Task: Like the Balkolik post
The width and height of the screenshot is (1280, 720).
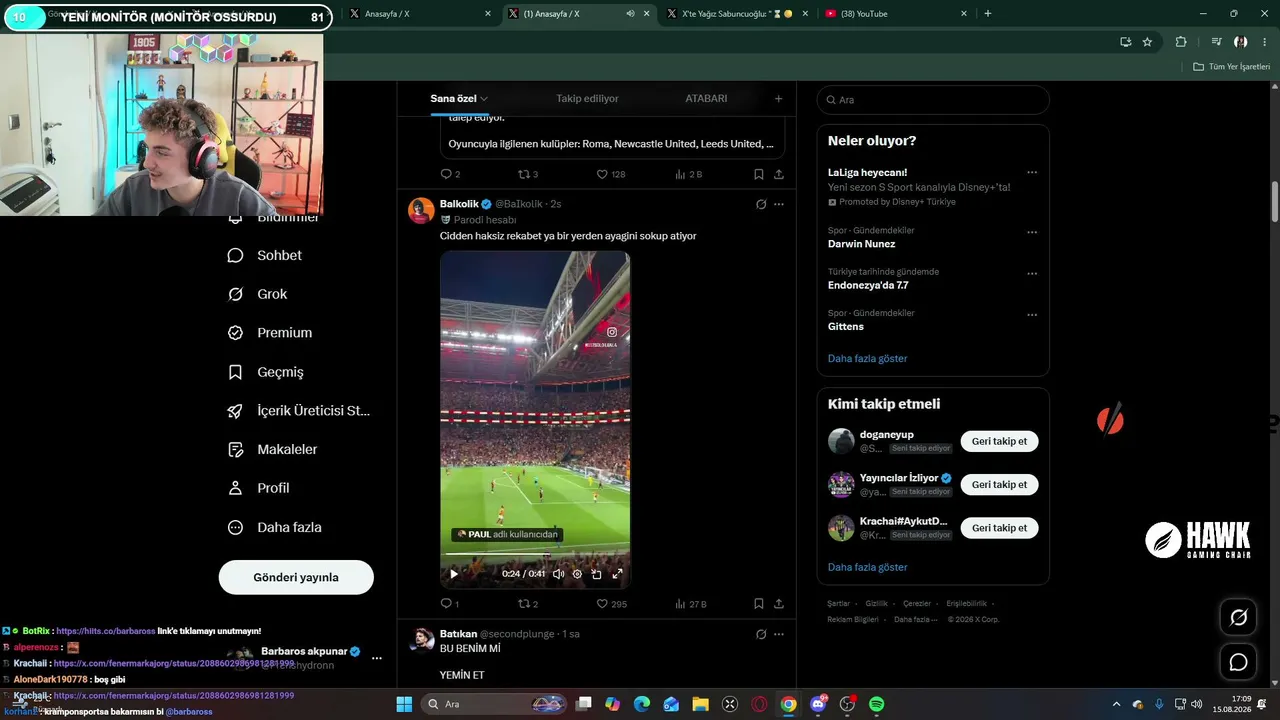Action: [611, 604]
